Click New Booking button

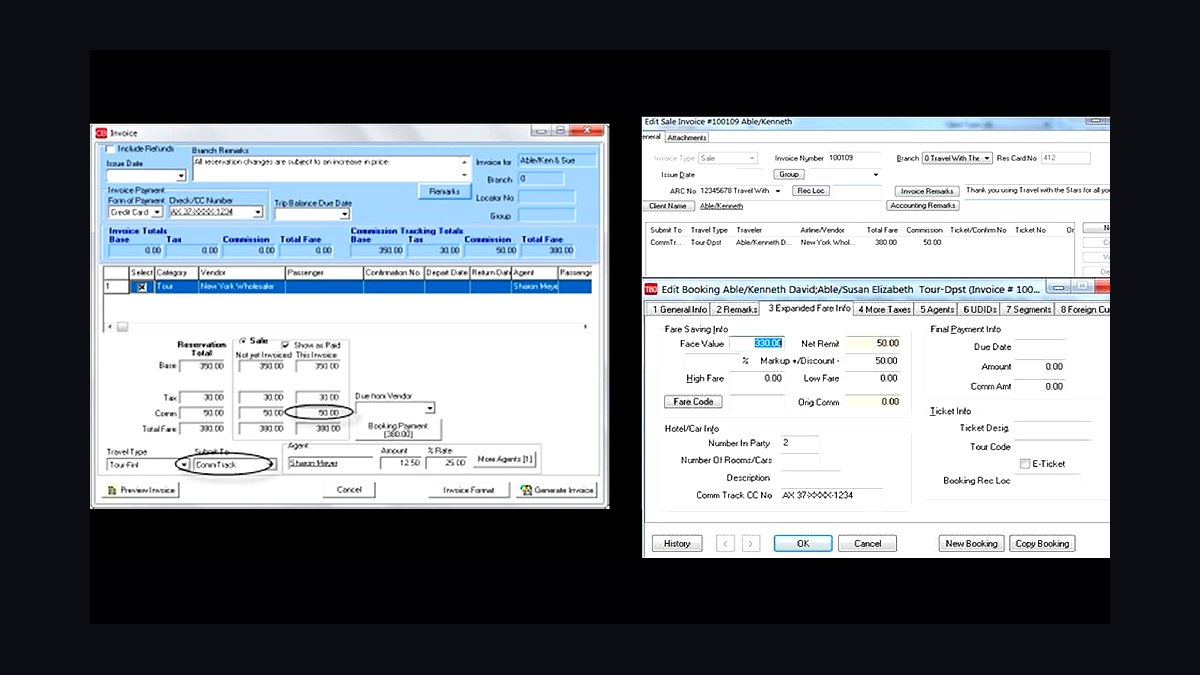[971, 544]
